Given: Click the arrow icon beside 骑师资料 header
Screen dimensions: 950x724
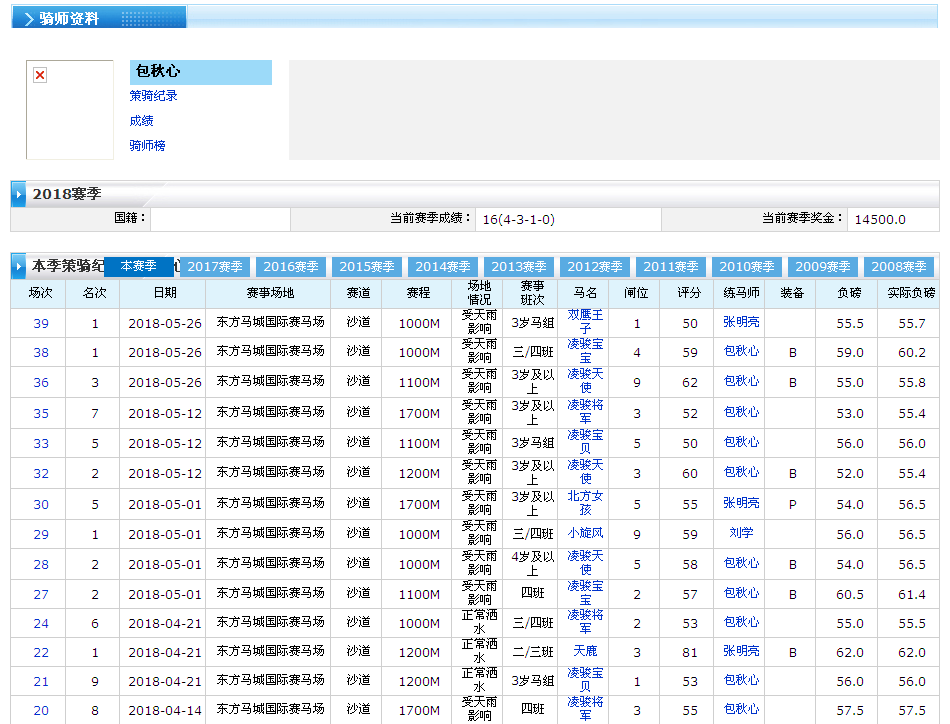Looking at the screenshot, I should (x=27, y=19).
